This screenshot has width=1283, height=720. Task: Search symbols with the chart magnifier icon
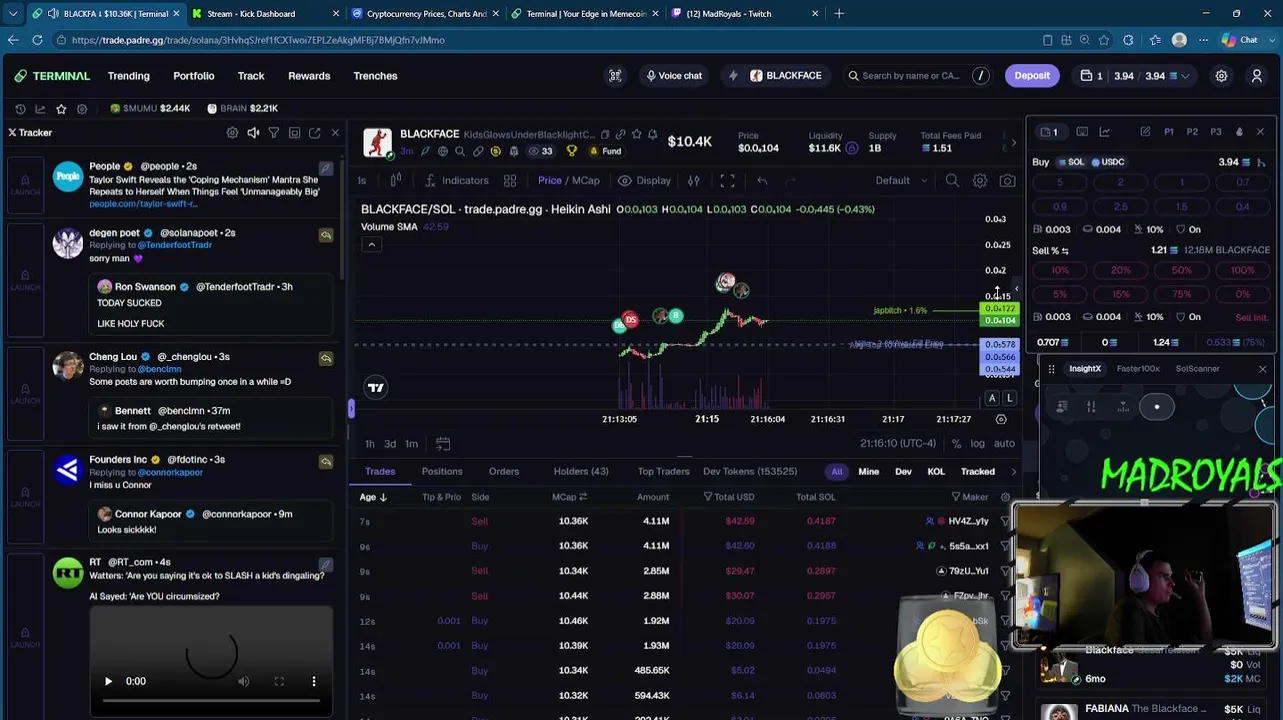coord(952,181)
